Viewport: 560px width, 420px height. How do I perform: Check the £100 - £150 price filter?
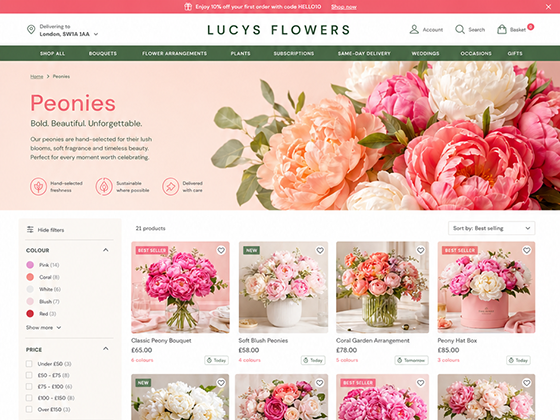pyautogui.click(x=29, y=398)
